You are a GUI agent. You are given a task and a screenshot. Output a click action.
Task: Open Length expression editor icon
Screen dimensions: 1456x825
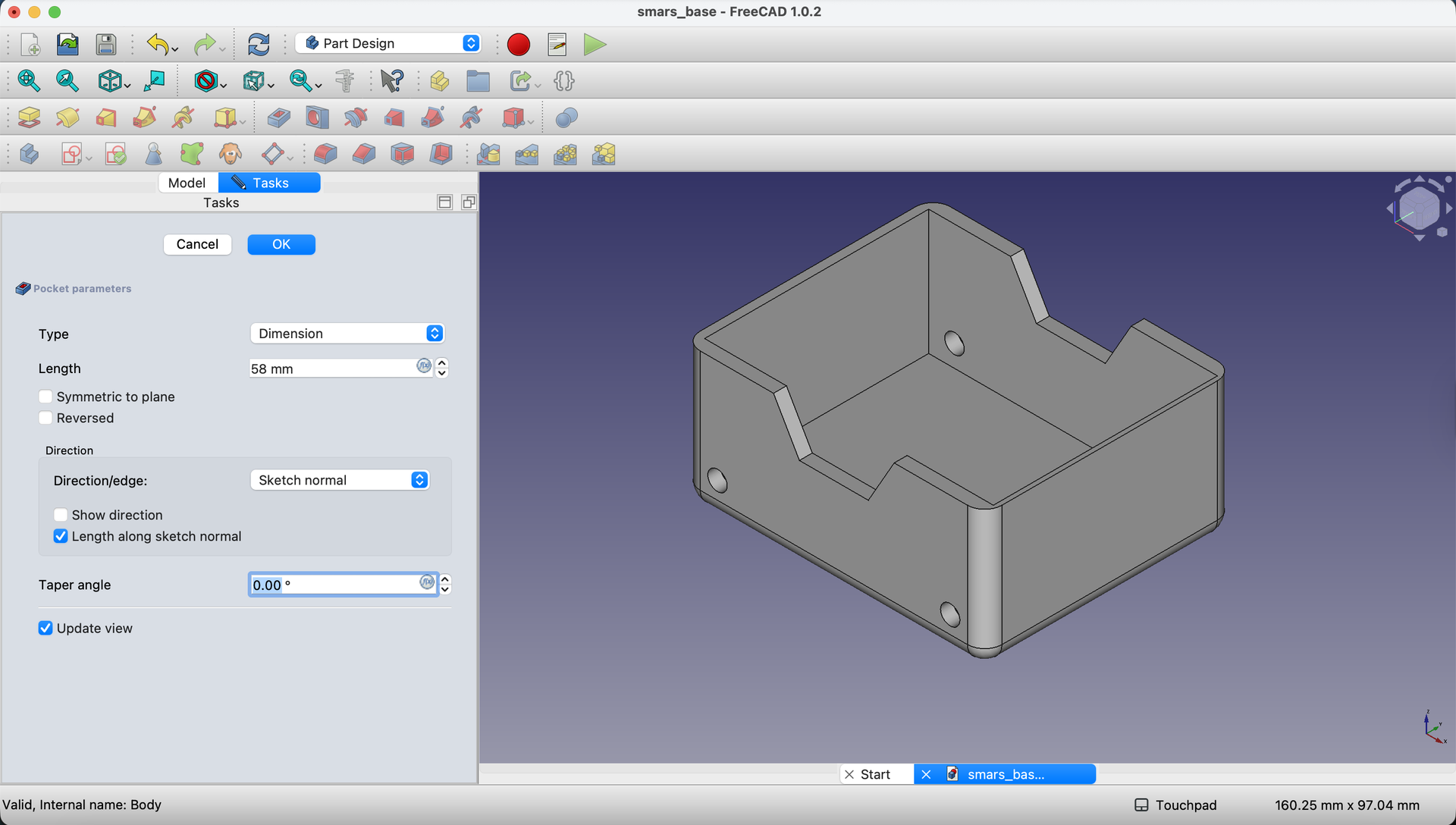coord(425,366)
